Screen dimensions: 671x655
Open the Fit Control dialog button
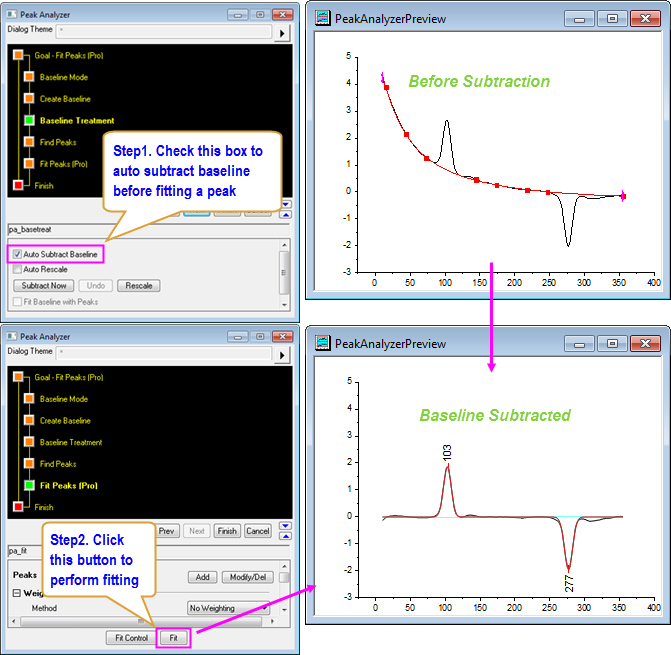(x=131, y=637)
